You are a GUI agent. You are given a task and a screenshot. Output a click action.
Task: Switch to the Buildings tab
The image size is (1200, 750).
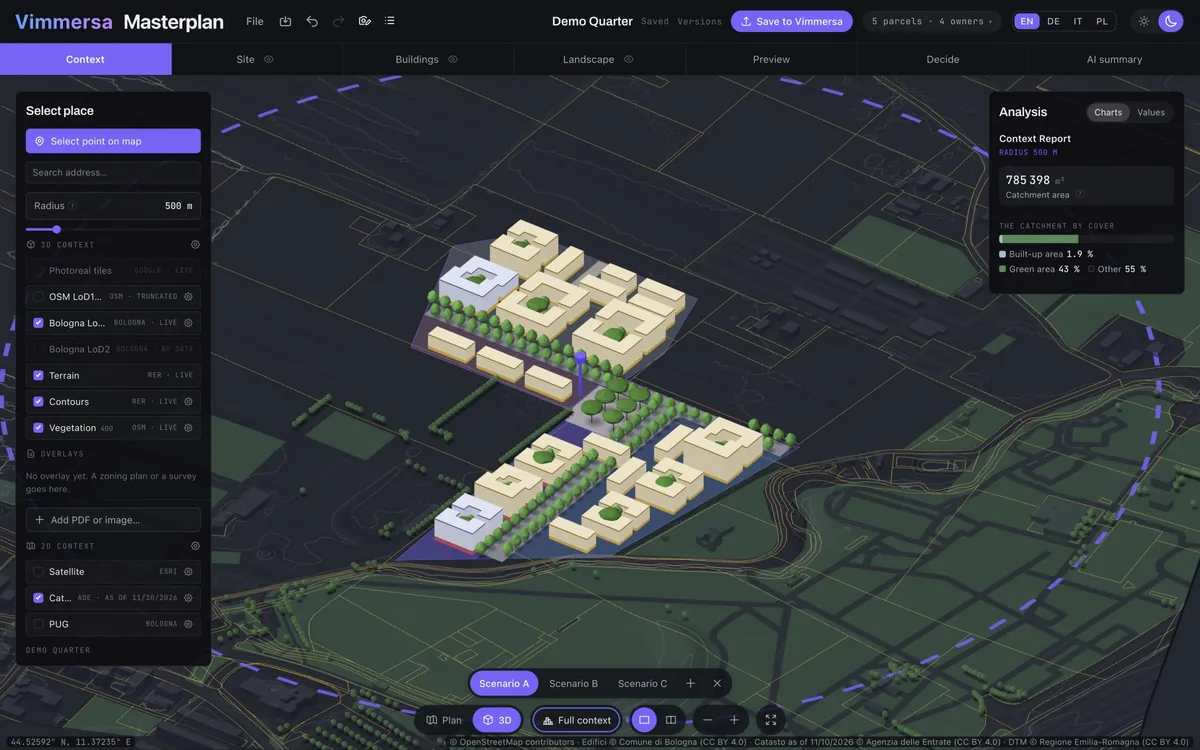(428, 59)
